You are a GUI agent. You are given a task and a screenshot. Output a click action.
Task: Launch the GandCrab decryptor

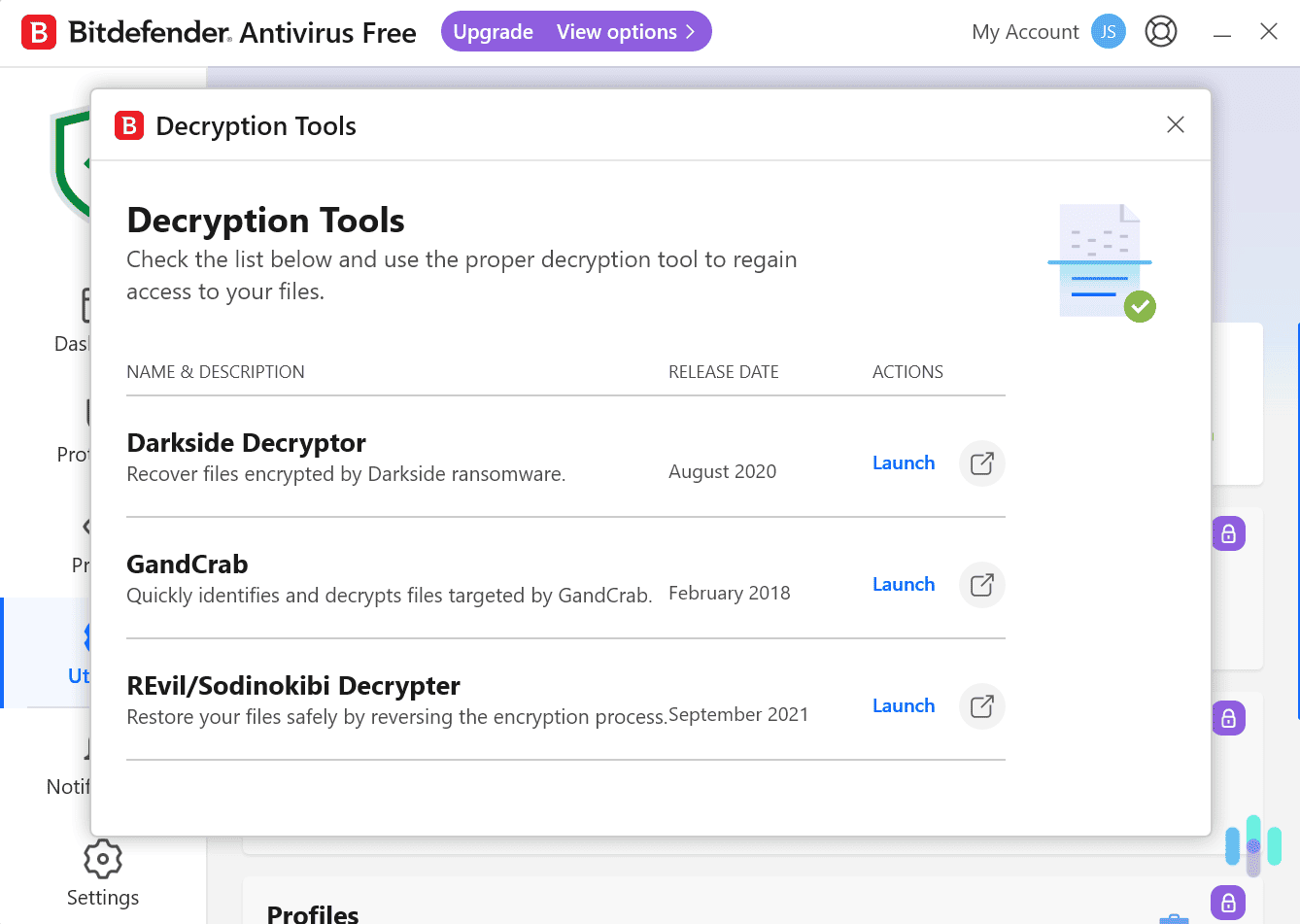click(903, 585)
